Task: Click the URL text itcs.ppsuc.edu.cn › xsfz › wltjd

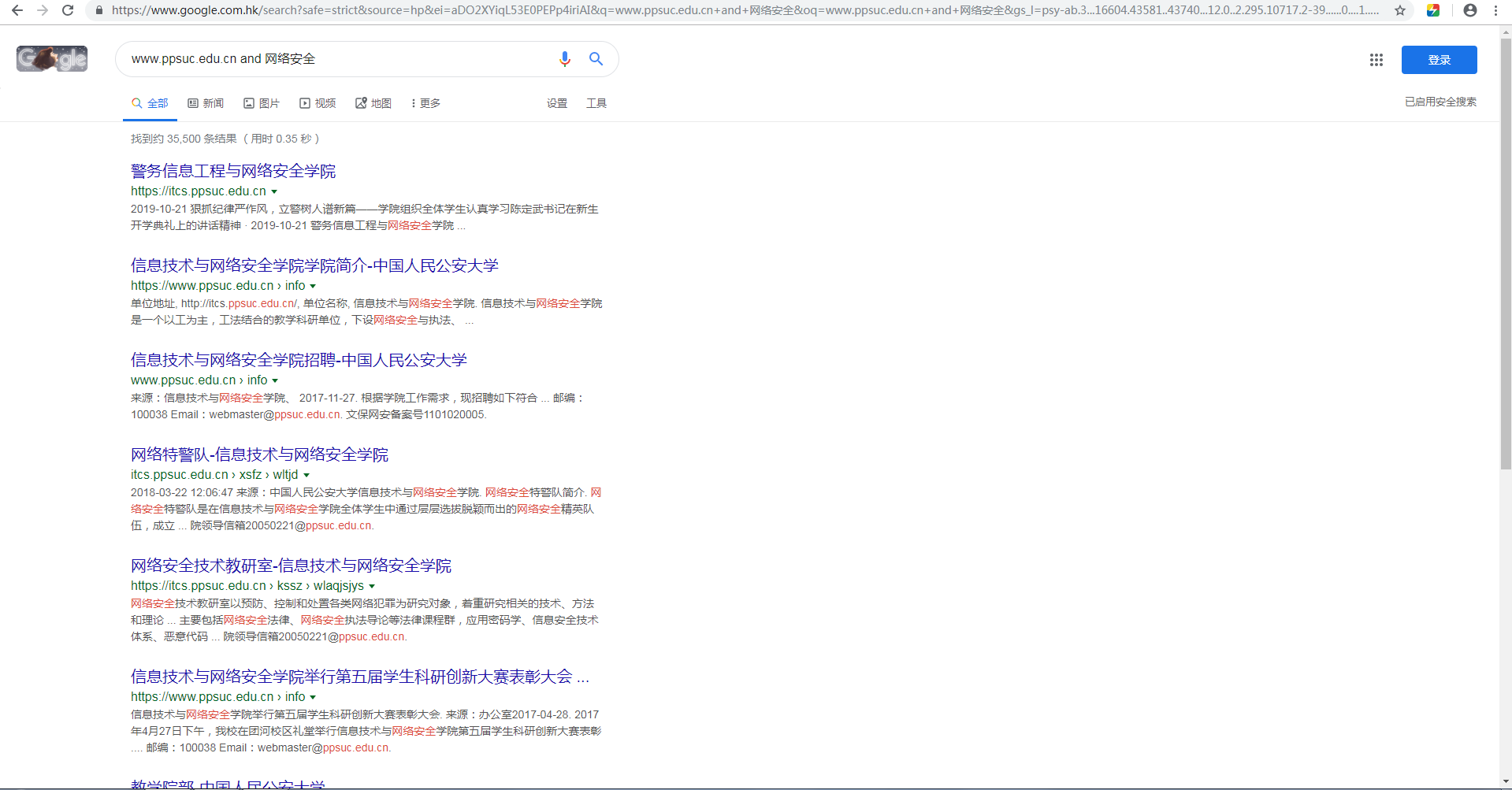Action: (214, 475)
